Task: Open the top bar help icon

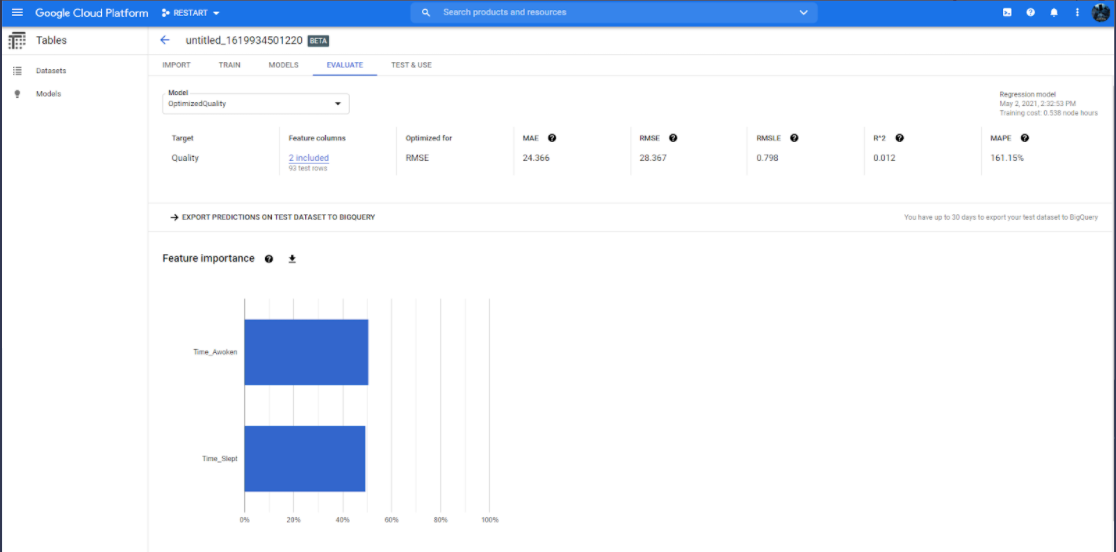Action: pyautogui.click(x=1031, y=13)
